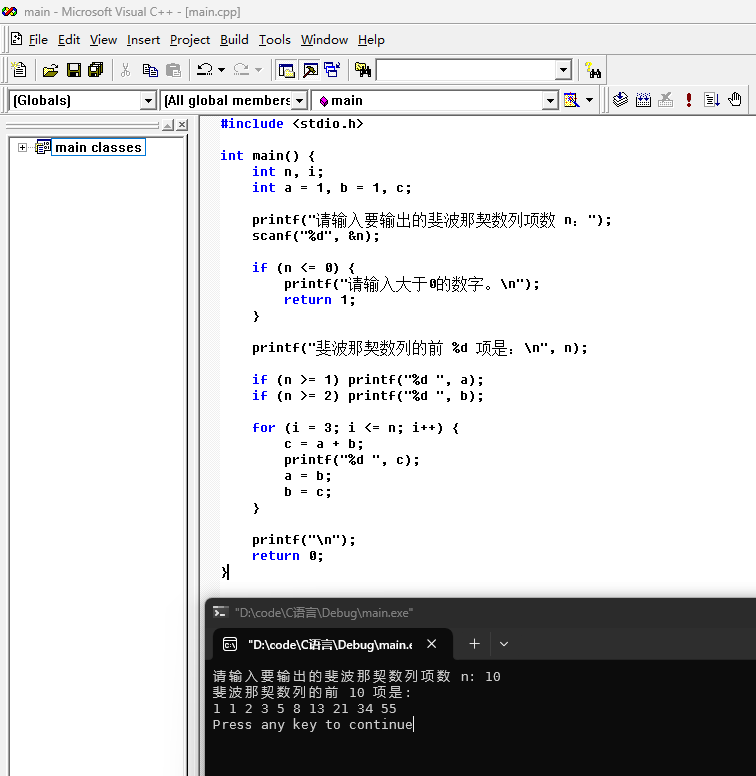Click the Build icon

[x=643, y=100]
